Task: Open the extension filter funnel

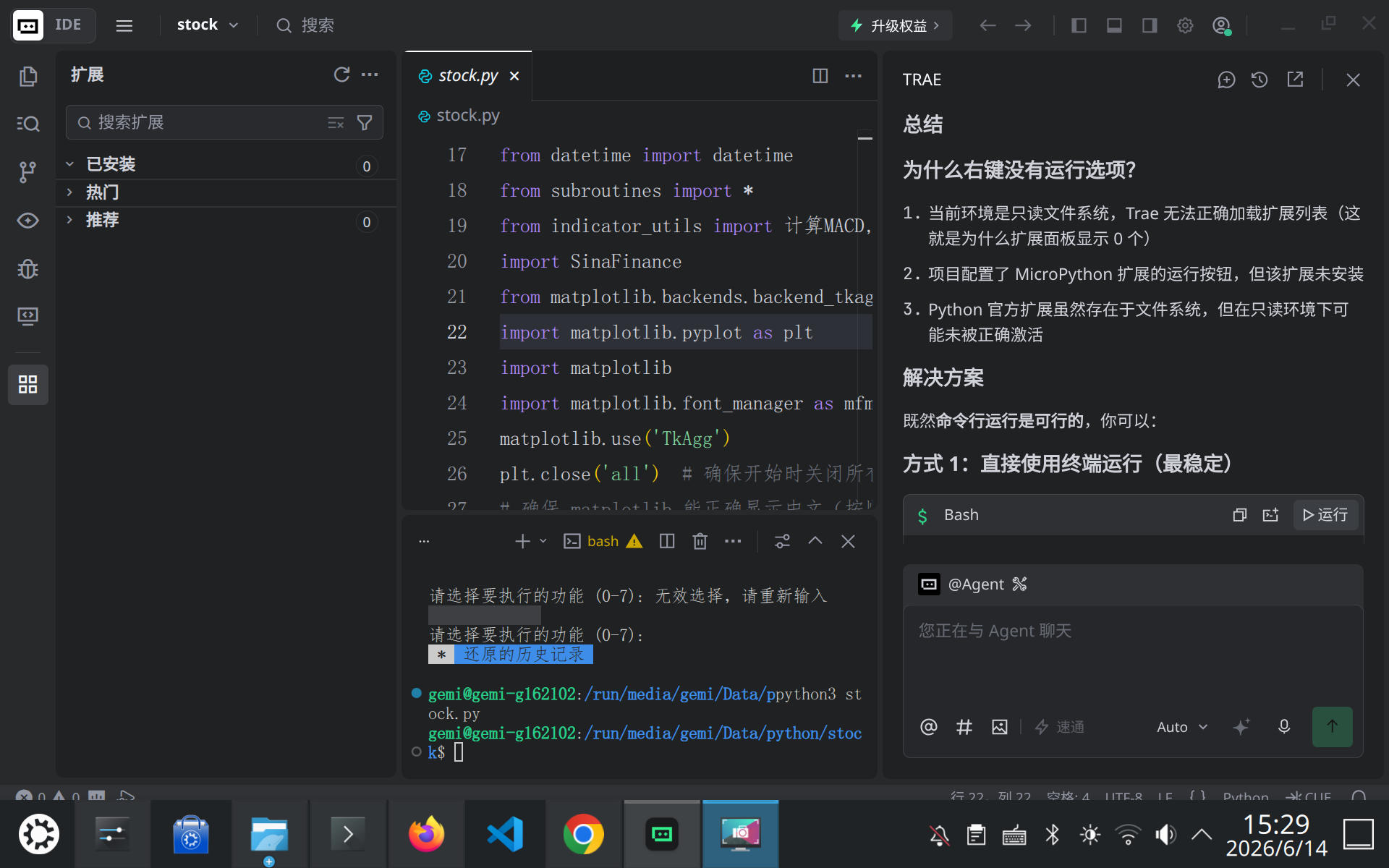Action: [x=365, y=123]
